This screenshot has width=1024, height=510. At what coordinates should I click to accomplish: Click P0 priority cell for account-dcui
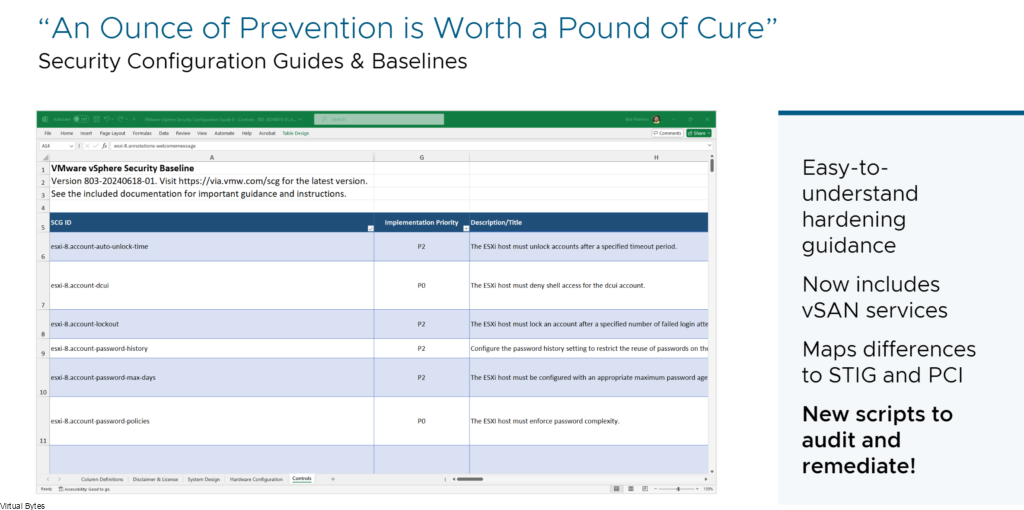coord(421,285)
